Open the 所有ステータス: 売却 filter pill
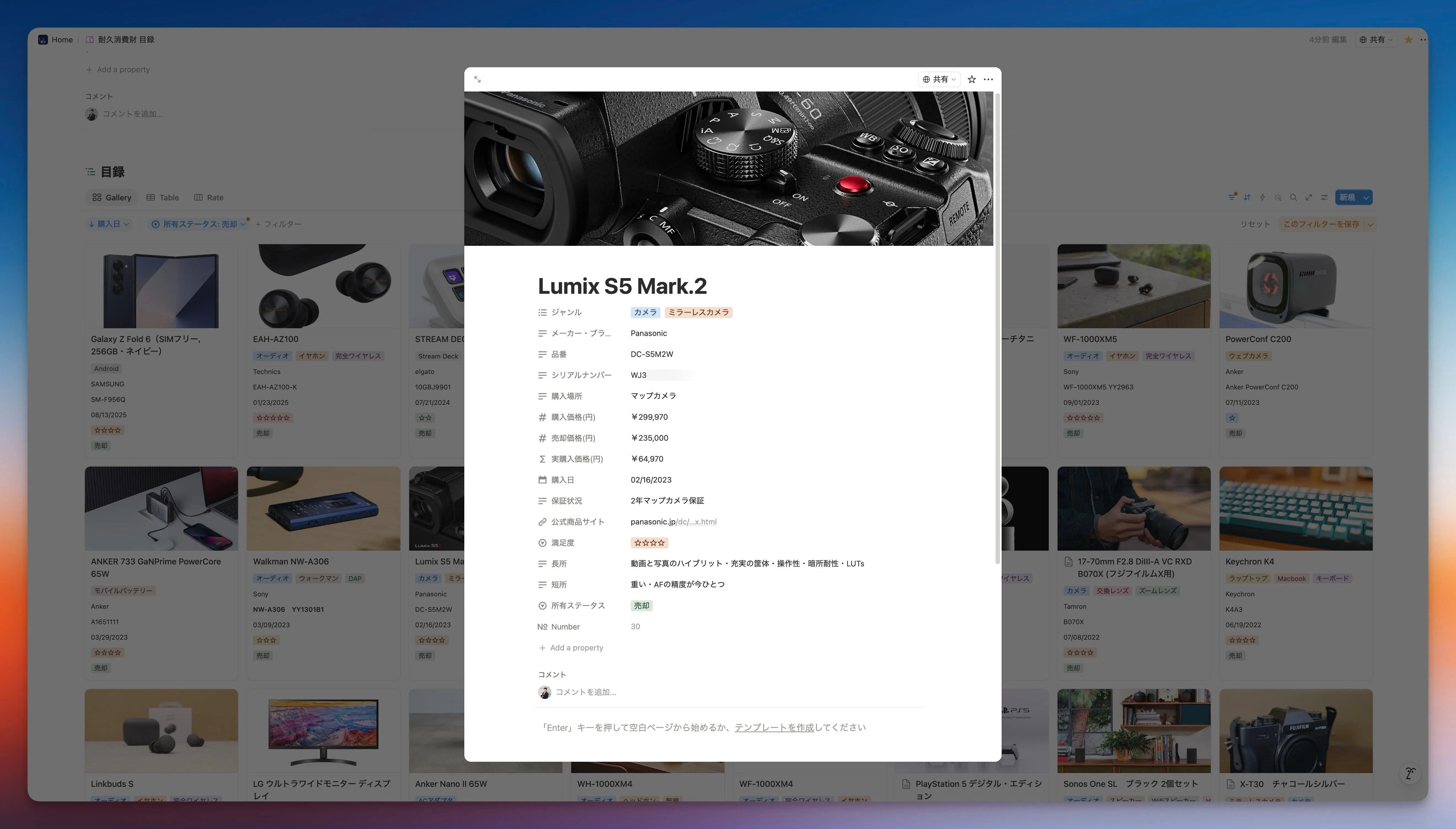This screenshot has width=1456, height=829. [199, 224]
